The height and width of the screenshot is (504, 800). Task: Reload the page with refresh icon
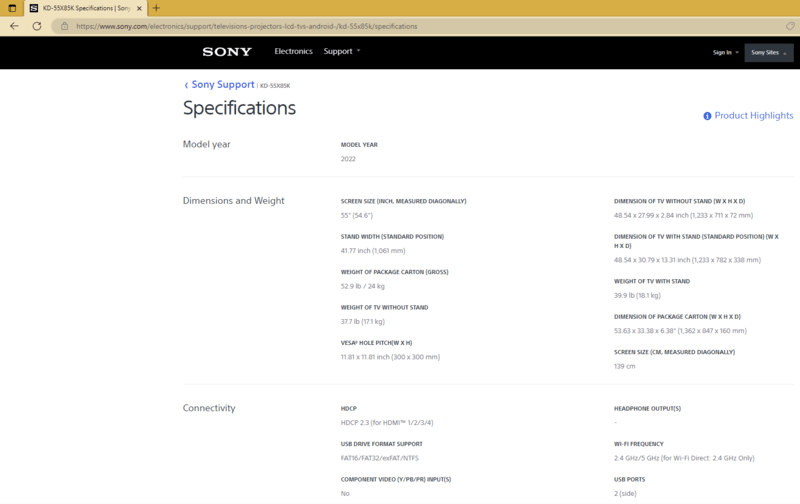click(37, 26)
